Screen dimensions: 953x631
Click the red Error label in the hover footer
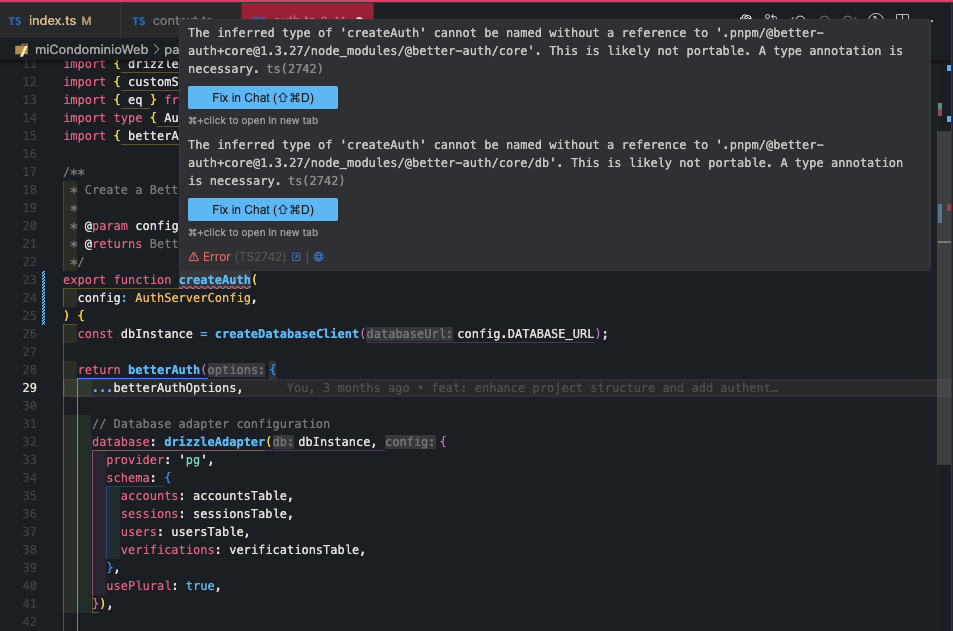coord(216,257)
